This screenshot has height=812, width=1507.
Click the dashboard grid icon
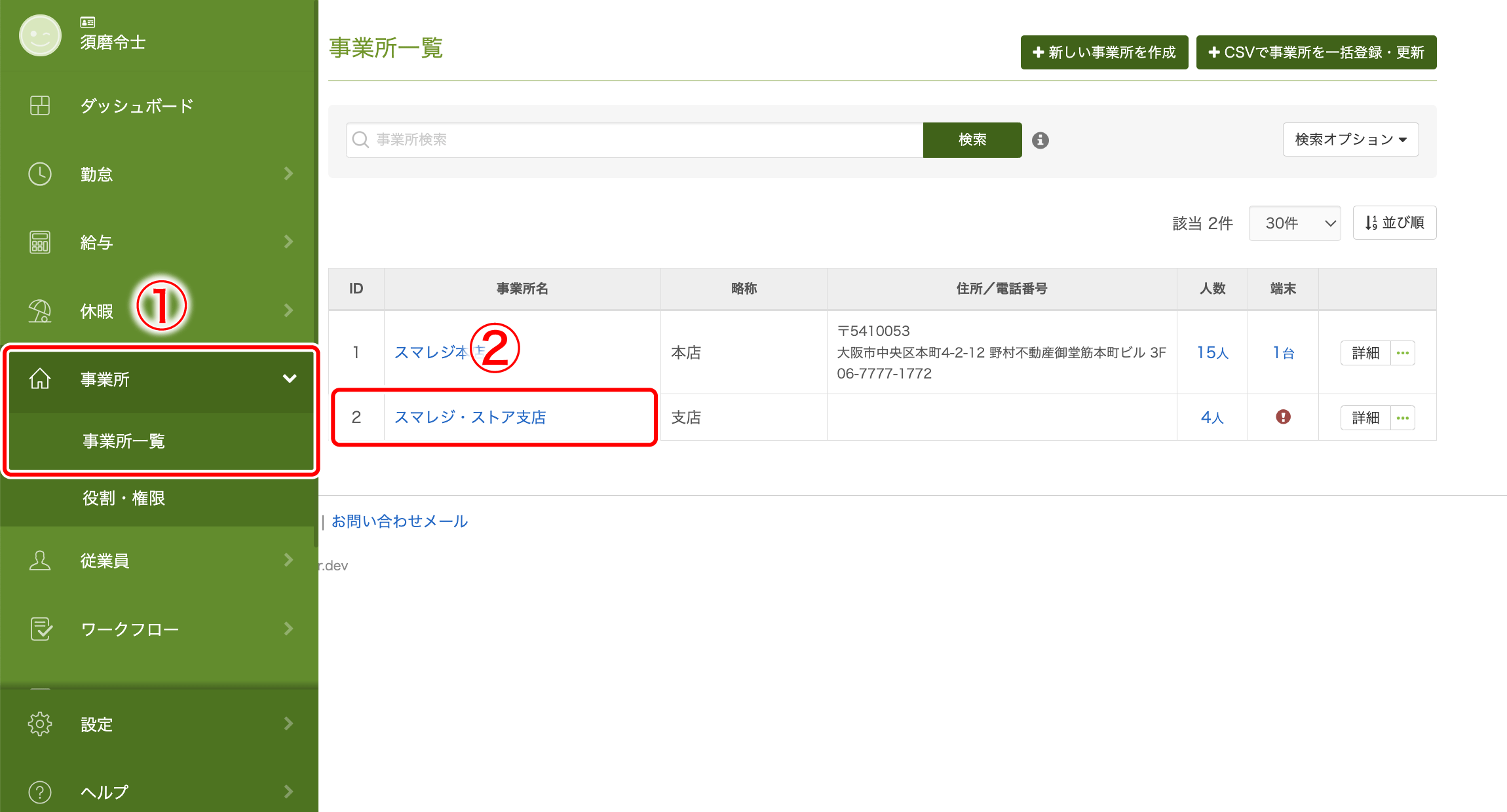tap(40, 105)
